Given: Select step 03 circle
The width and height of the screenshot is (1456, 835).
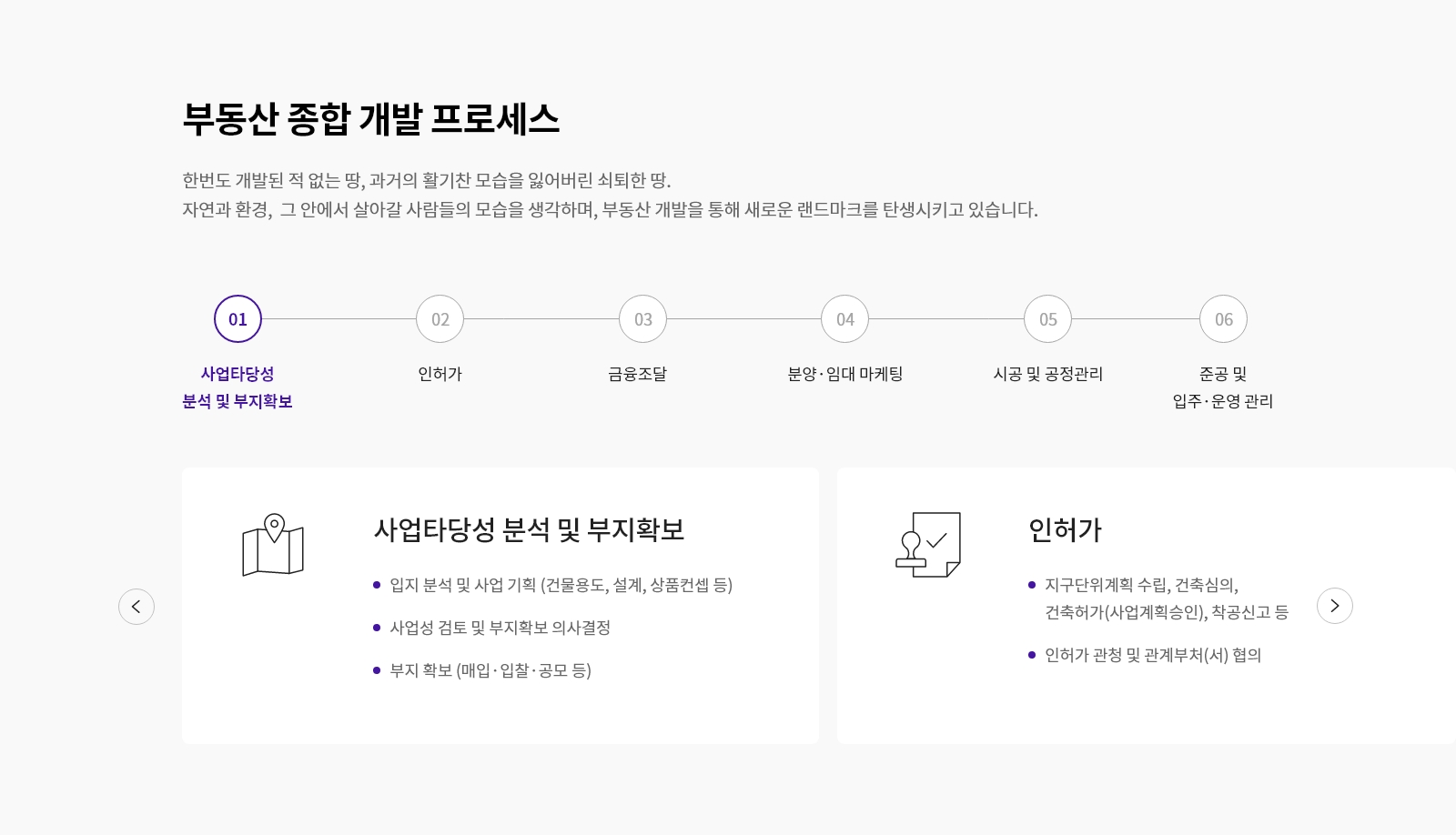Looking at the screenshot, I should click(643, 319).
